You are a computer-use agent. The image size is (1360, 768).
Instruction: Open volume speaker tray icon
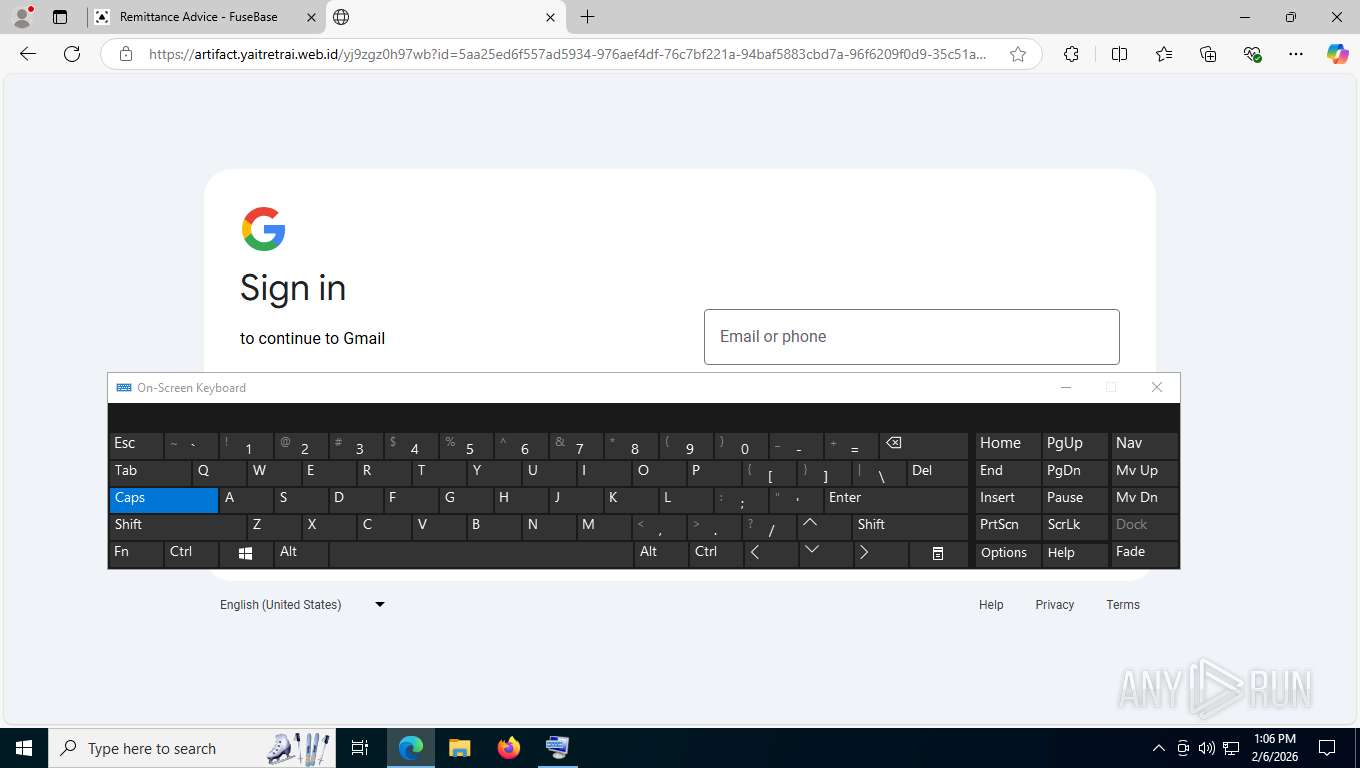point(1207,748)
